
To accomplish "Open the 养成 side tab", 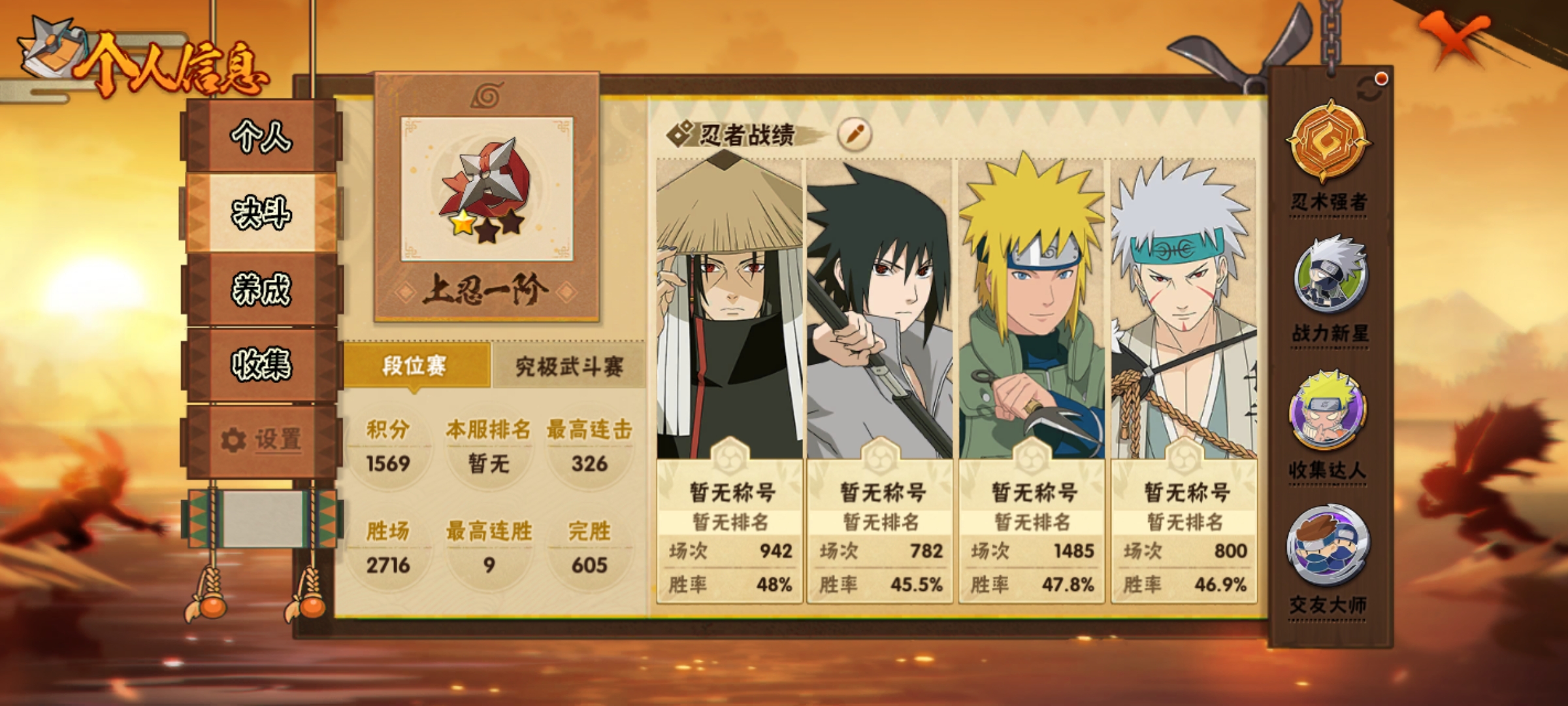I will (x=261, y=289).
